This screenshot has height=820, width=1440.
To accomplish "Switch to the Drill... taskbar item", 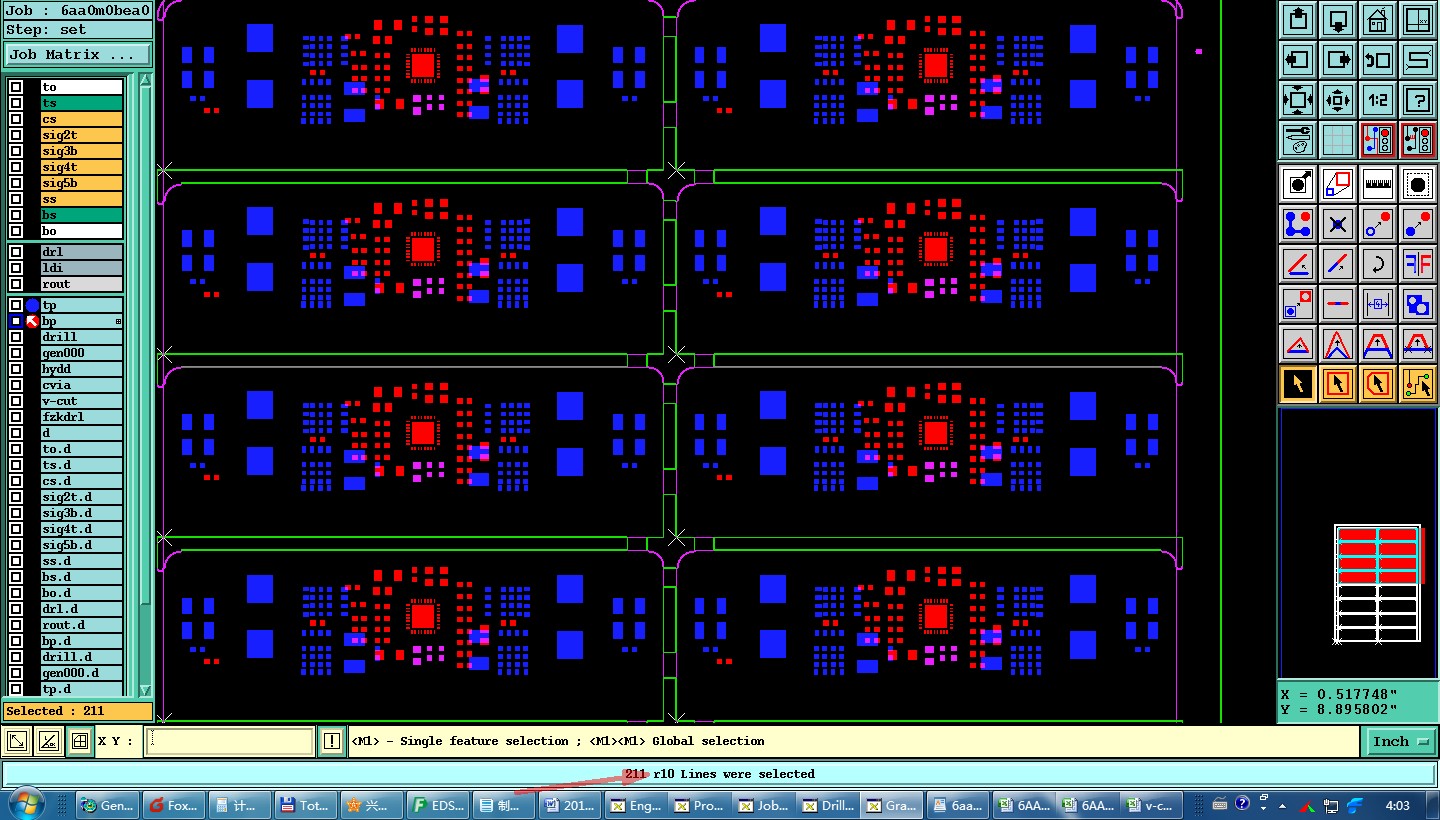I will [828, 805].
